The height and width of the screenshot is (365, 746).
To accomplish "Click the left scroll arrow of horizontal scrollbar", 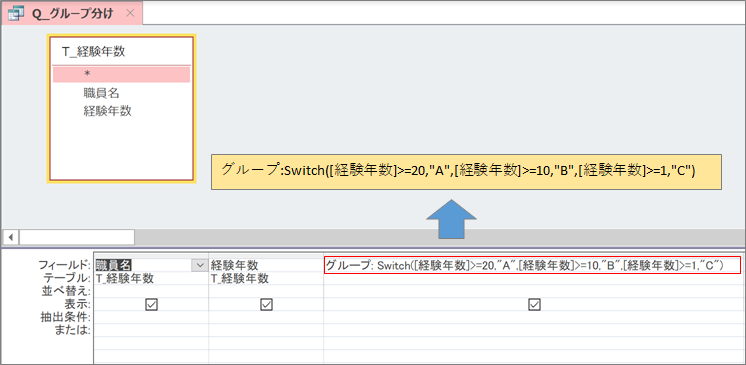I will point(11,237).
